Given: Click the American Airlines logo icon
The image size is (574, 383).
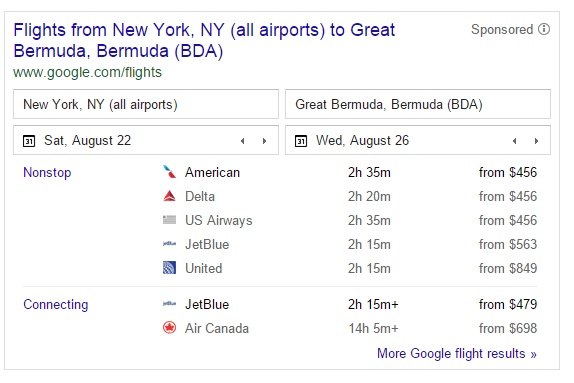Looking at the screenshot, I should [x=169, y=172].
